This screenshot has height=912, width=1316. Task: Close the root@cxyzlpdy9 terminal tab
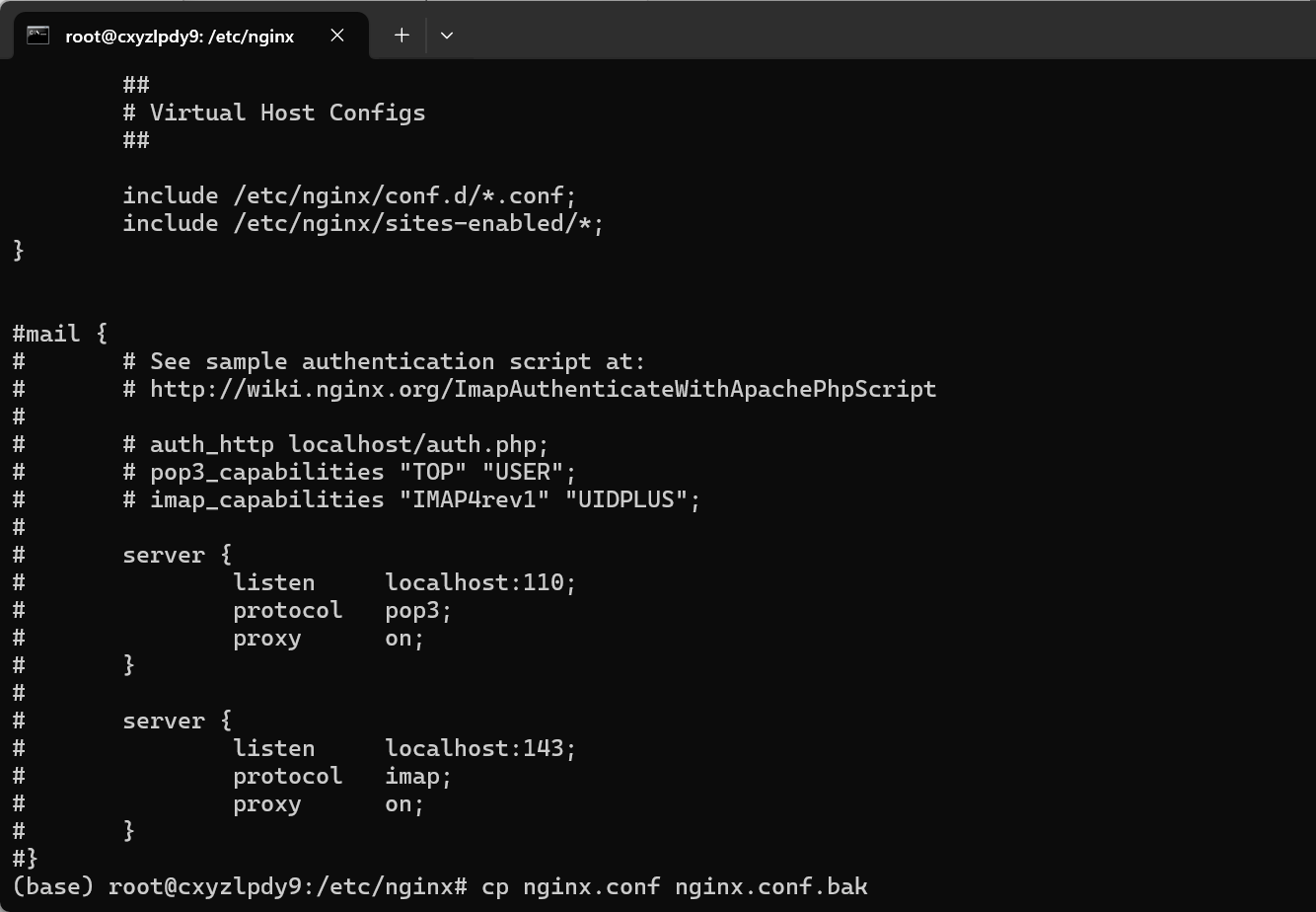[x=337, y=36]
